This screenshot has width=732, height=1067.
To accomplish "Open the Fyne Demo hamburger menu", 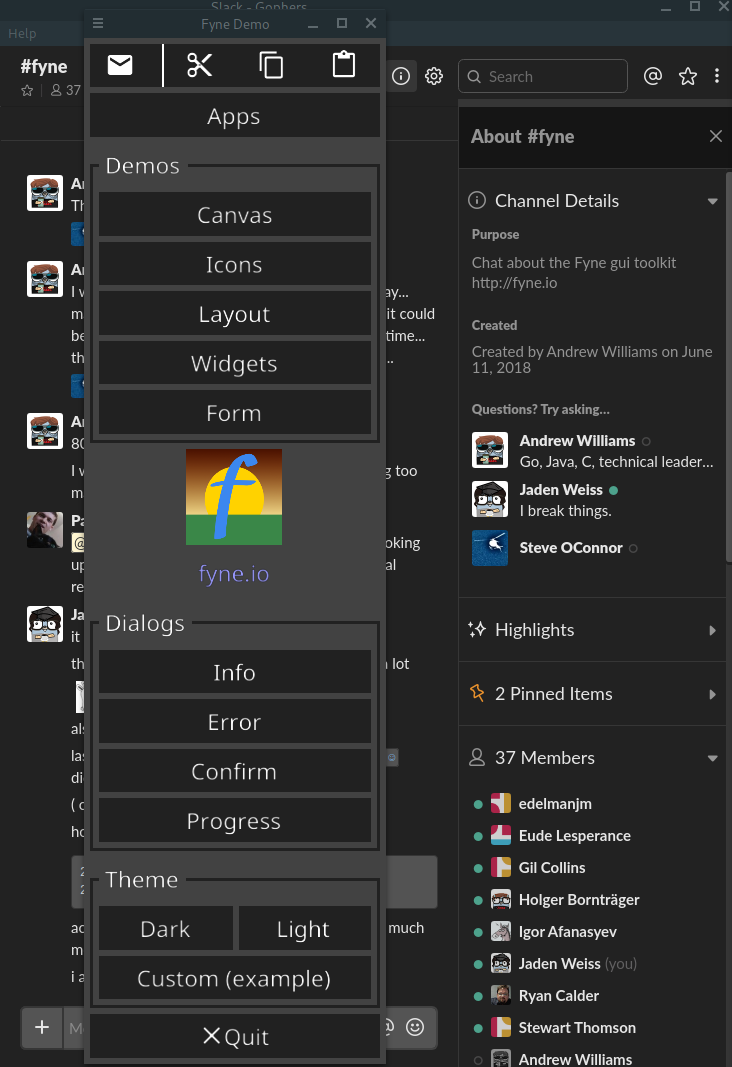I will tap(97, 23).
